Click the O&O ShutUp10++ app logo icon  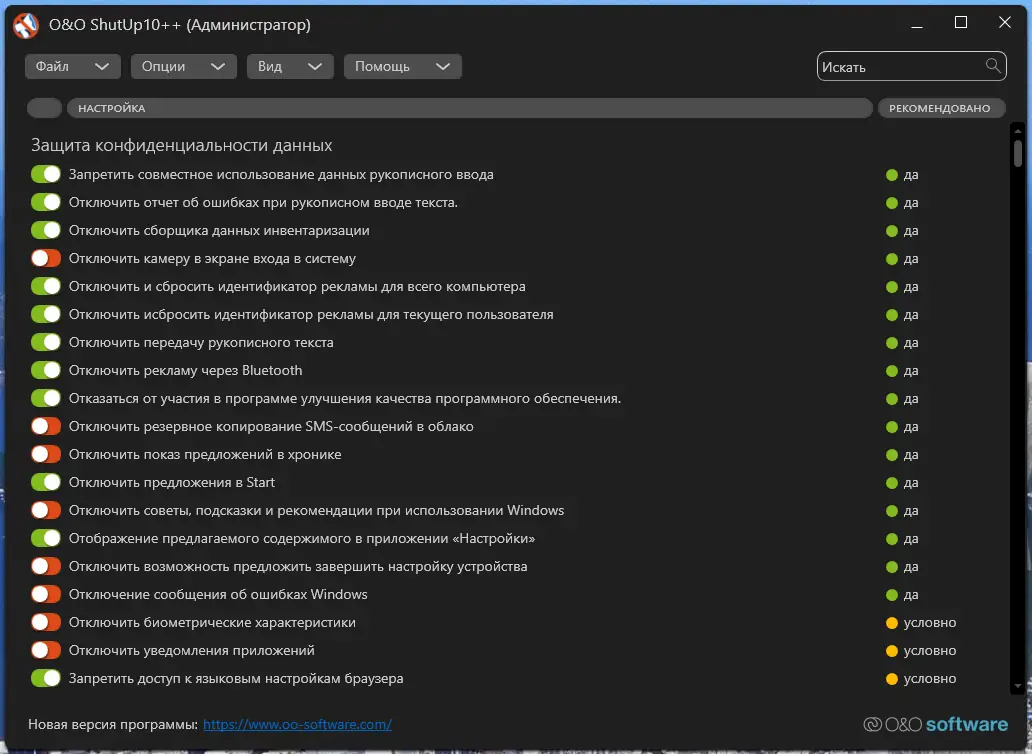coord(26,25)
